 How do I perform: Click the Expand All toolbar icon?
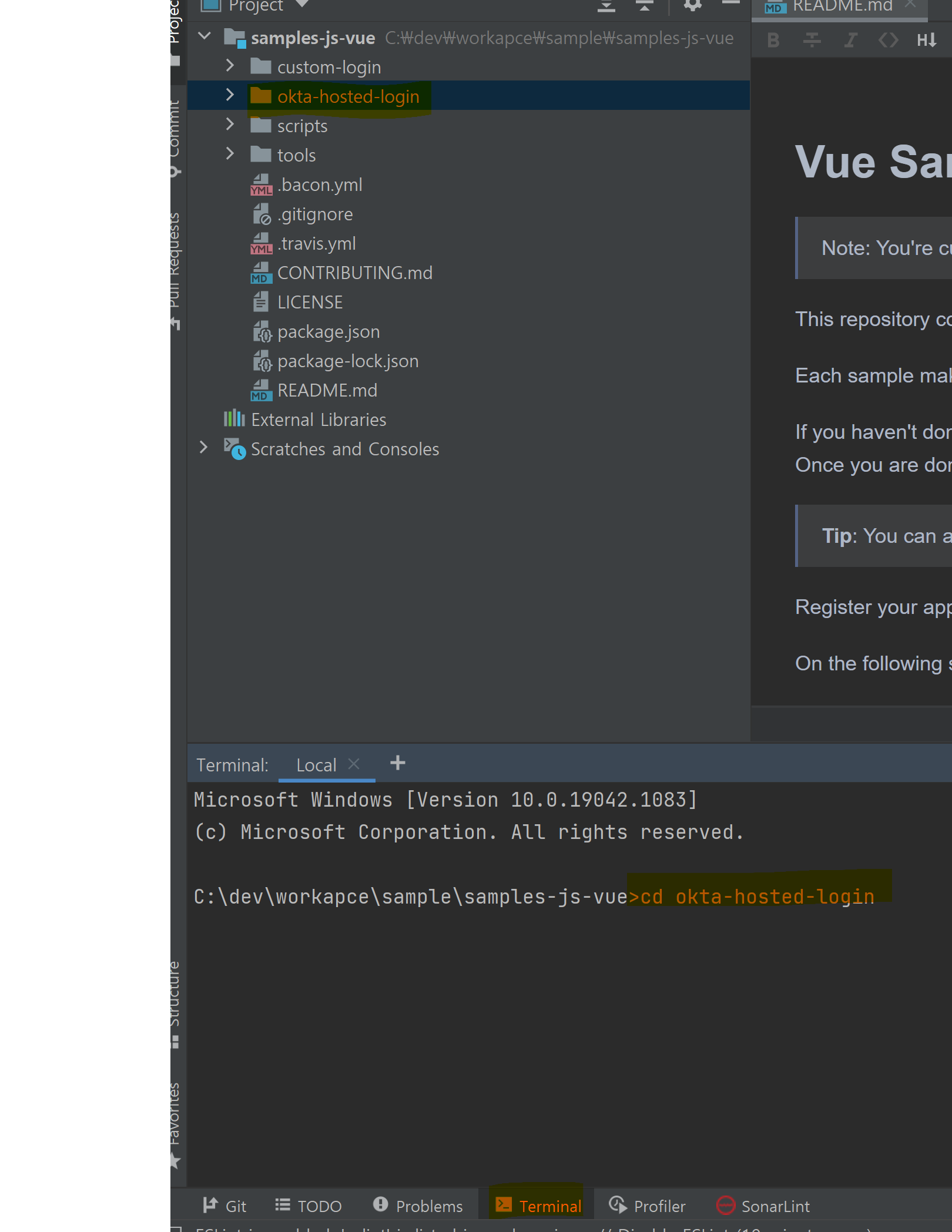point(606,6)
